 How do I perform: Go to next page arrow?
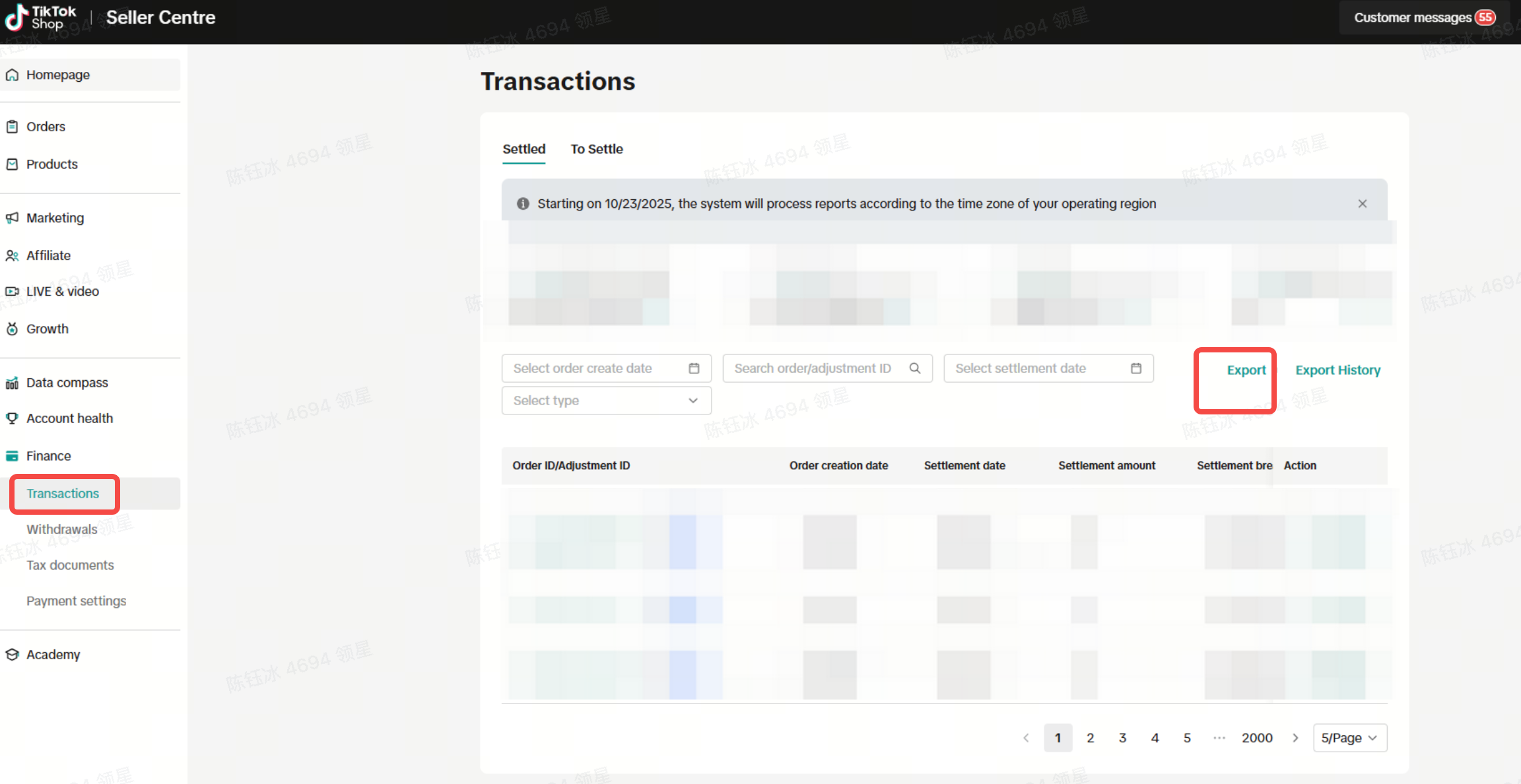pyautogui.click(x=1295, y=738)
